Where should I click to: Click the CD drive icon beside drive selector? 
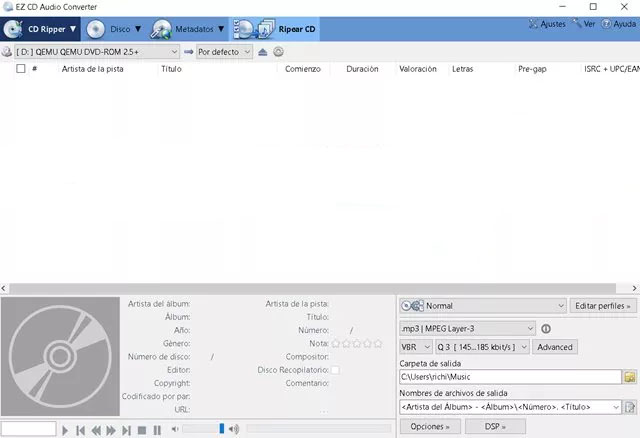tap(7, 52)
